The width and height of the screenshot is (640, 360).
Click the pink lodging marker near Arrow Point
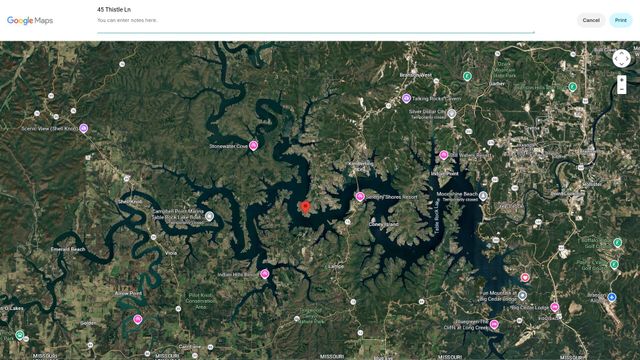point(138,319)
